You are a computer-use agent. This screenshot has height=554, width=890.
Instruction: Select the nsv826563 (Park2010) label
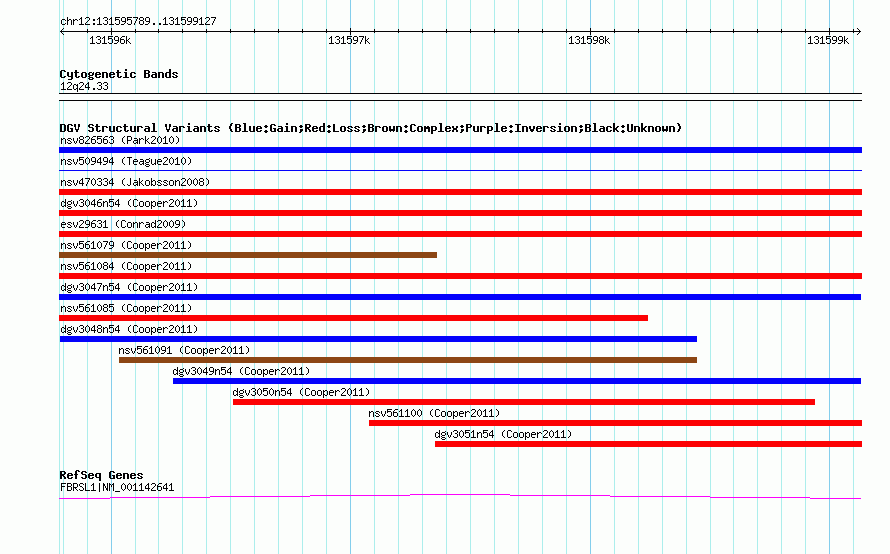120,140
